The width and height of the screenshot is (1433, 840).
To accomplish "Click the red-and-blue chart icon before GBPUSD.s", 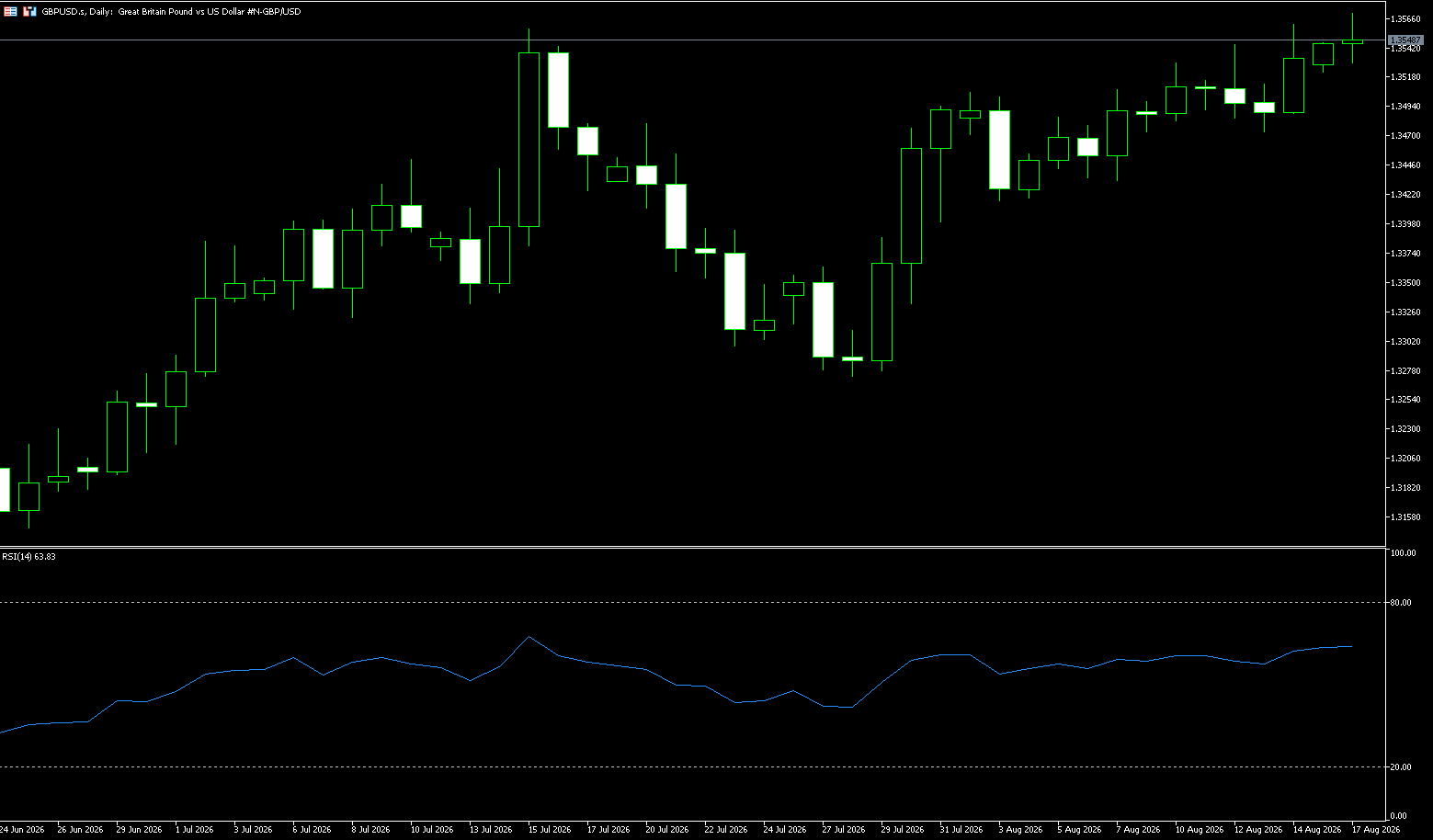I will coord(30,11).
